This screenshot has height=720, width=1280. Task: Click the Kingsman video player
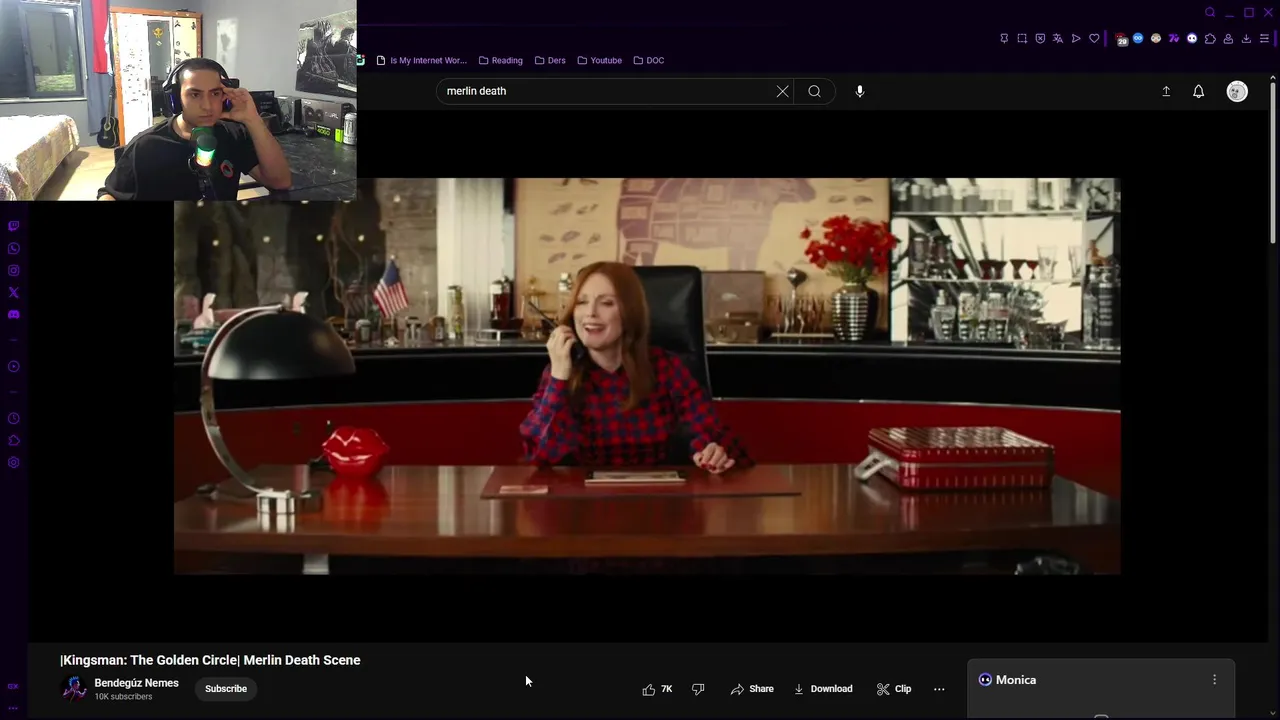pos(647,376)
